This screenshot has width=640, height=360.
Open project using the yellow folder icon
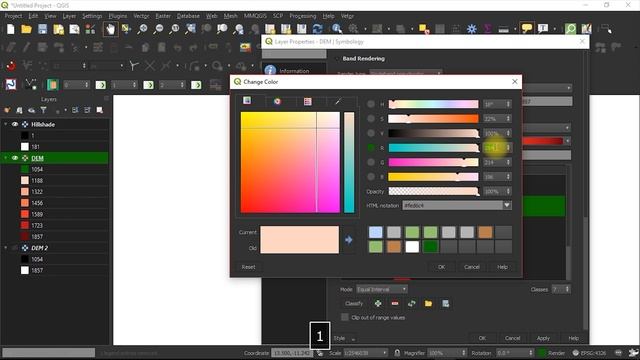[x=27, y=29]
